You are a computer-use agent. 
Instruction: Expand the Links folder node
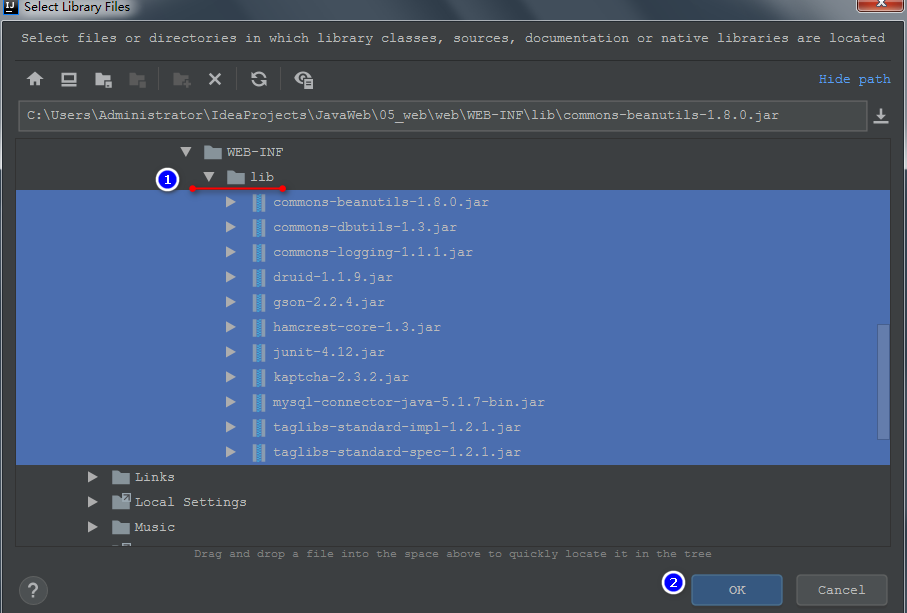point(93,477)
